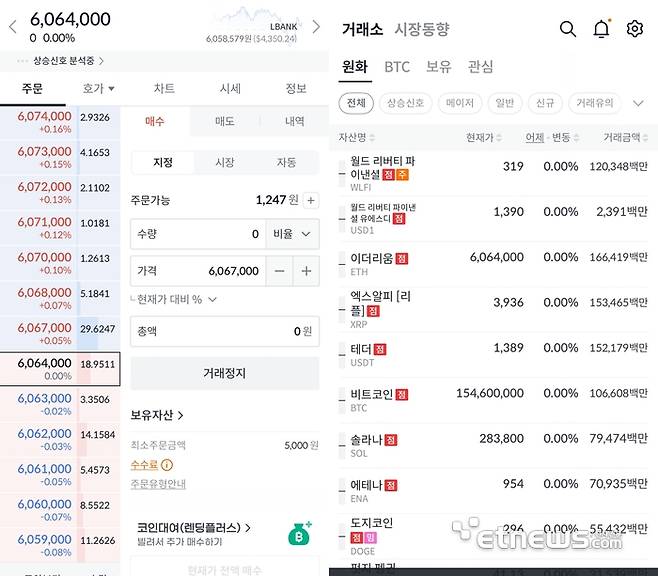Click the 거래정지 button

pos(225,373)
